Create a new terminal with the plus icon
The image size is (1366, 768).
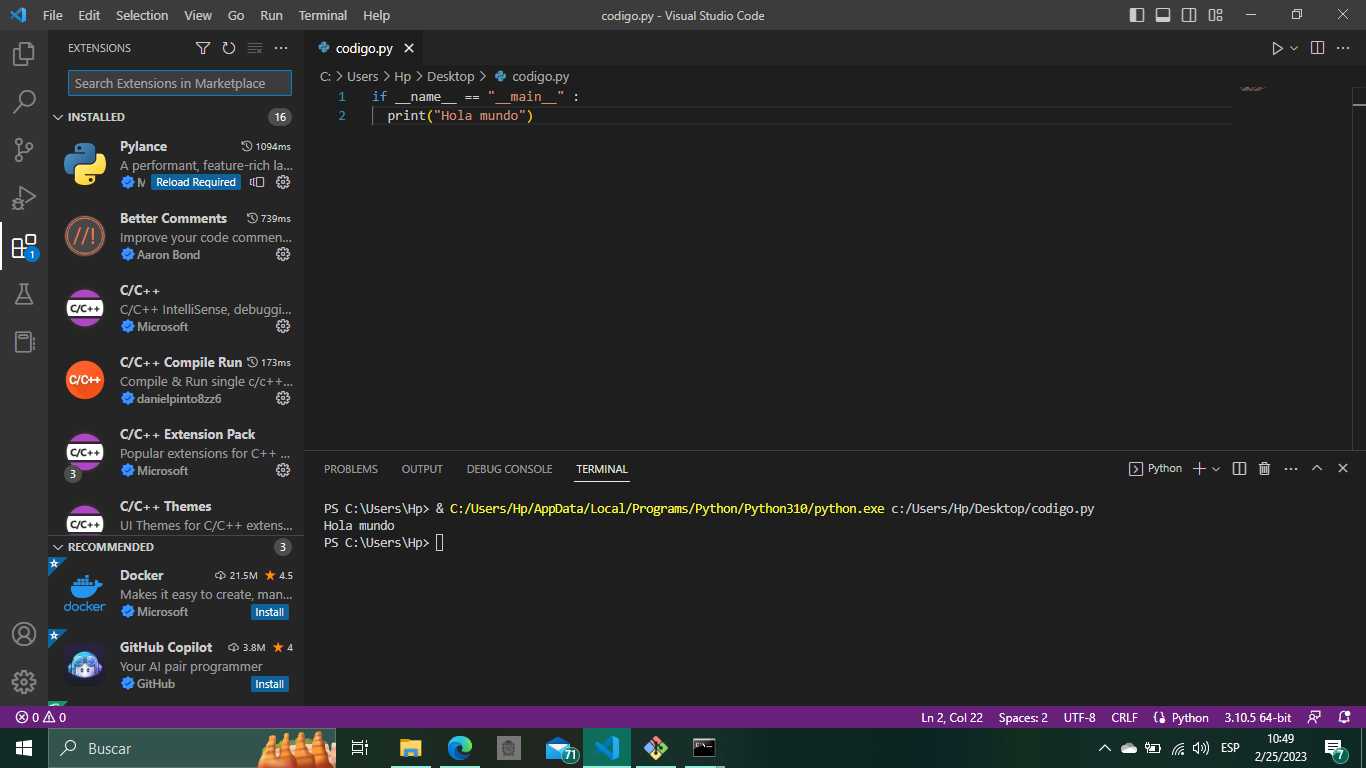click(1198, 468)
